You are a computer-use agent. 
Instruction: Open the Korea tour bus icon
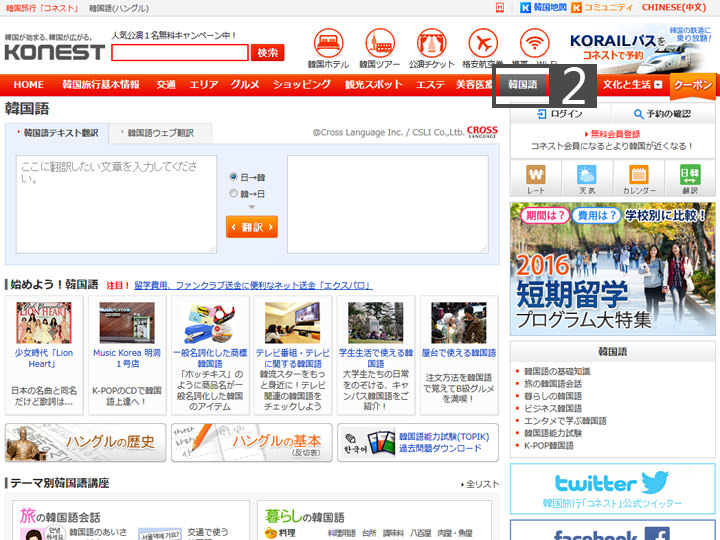pyautogui.click(x=380, y=43)
